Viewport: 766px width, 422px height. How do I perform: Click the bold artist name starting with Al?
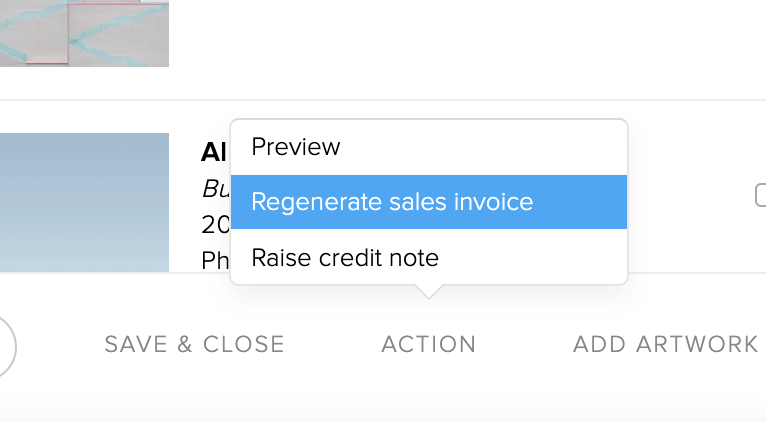[x=215, y=152]
